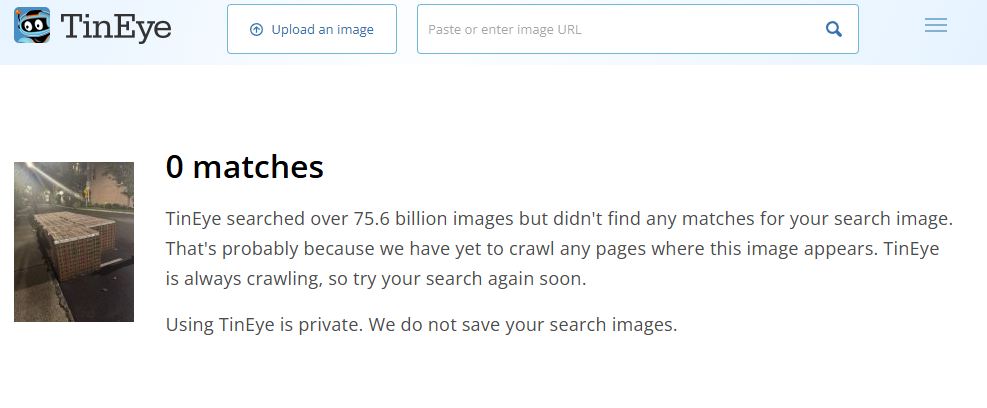
Task: Click the TinEye wordmark text
Action: coord(116,27)
